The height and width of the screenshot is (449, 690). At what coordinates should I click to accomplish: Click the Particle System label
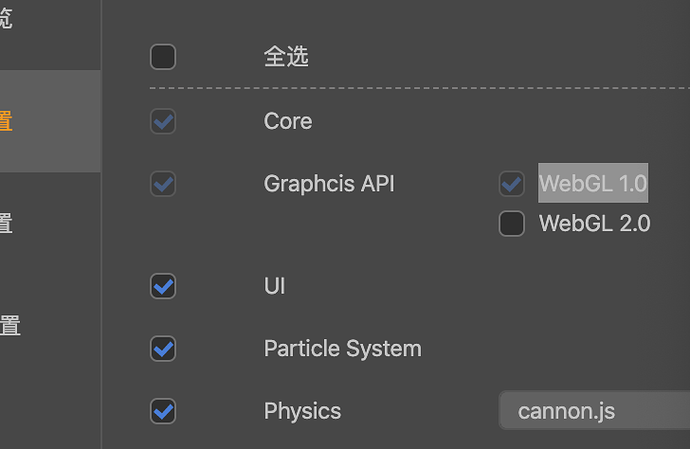pyautogui.click(x=342, y=349)
